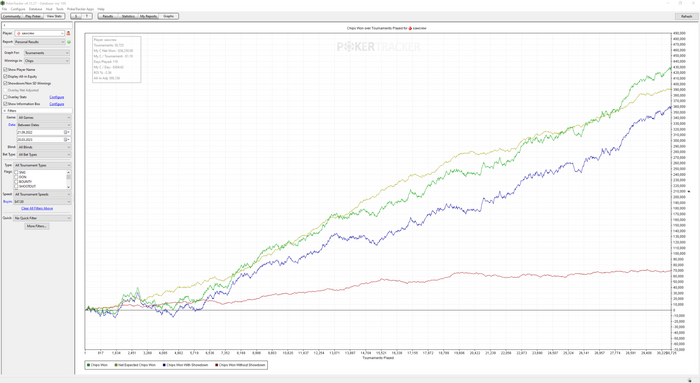Check the SHOOTOUT flag checkbox
This screenshot has height=383, width=700.
point(17,186)
